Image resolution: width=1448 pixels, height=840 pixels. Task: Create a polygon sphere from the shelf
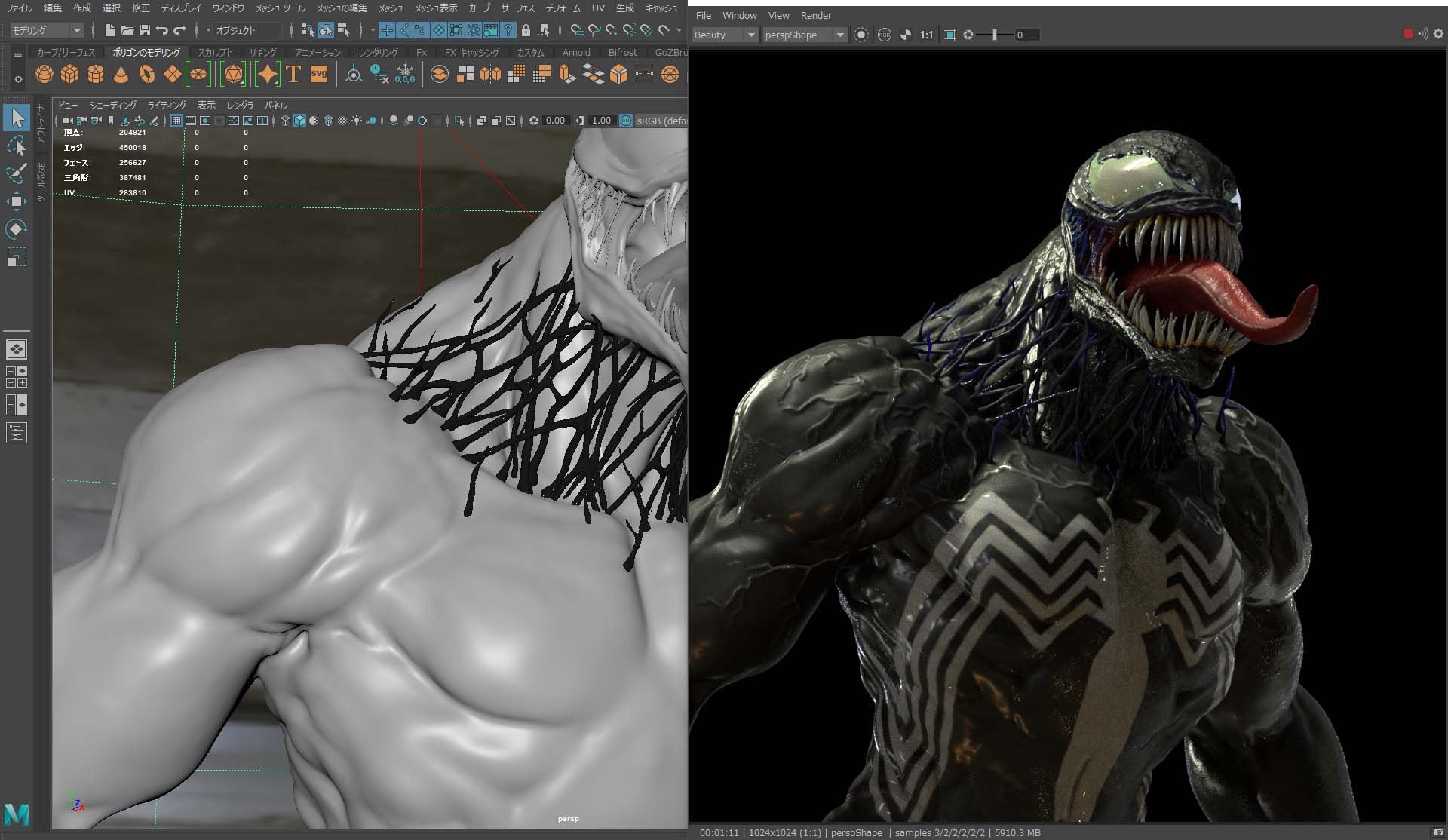pos(44,74)
